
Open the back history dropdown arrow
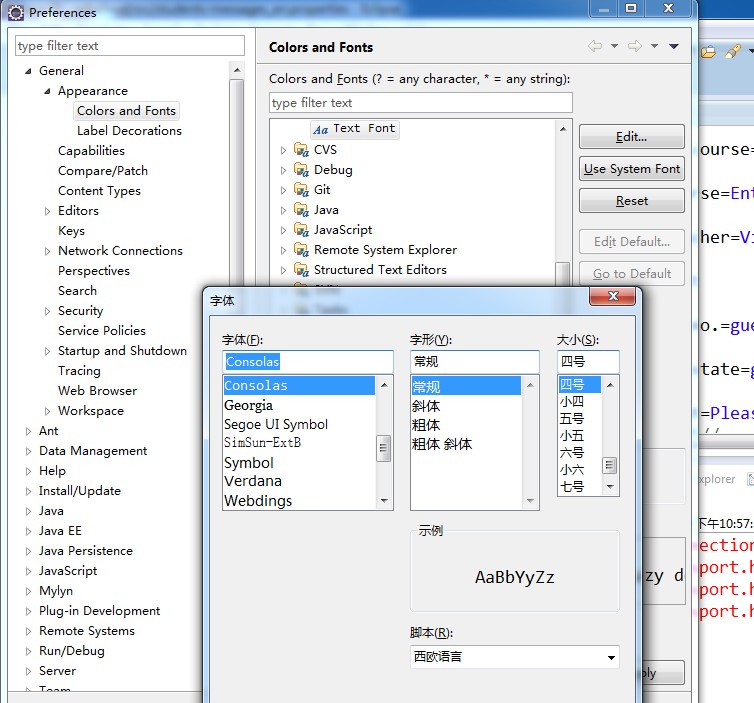(615, 46)
